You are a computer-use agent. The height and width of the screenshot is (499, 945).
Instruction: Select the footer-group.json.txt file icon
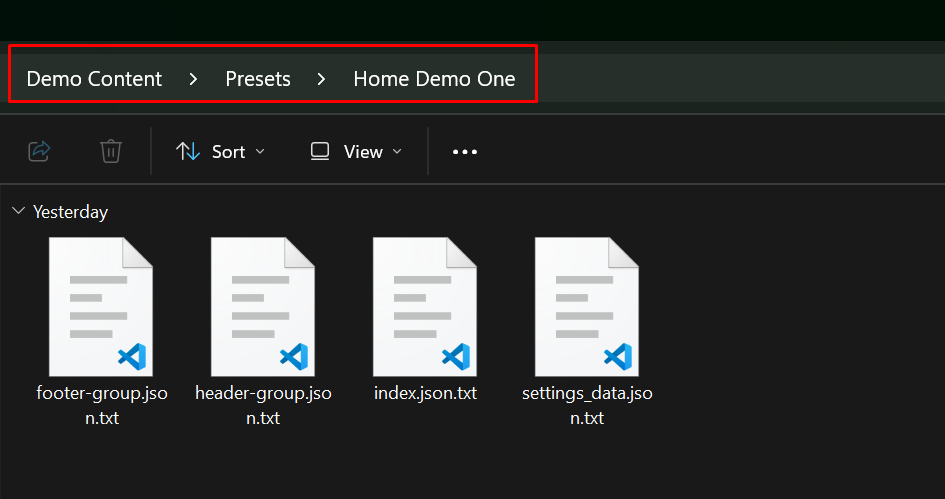[101, 307]
